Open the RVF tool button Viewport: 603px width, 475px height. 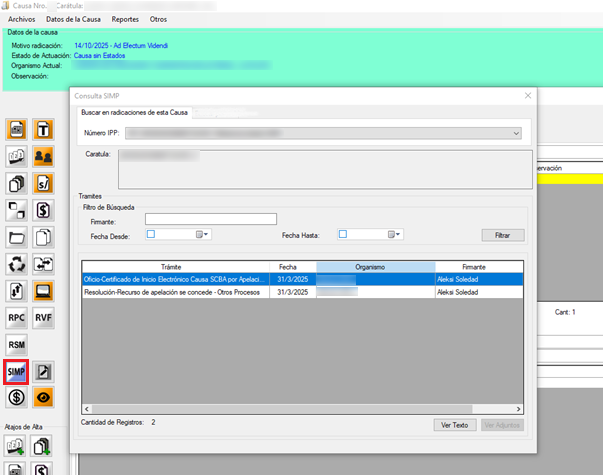pyautogui.click(x=44, y=319)
